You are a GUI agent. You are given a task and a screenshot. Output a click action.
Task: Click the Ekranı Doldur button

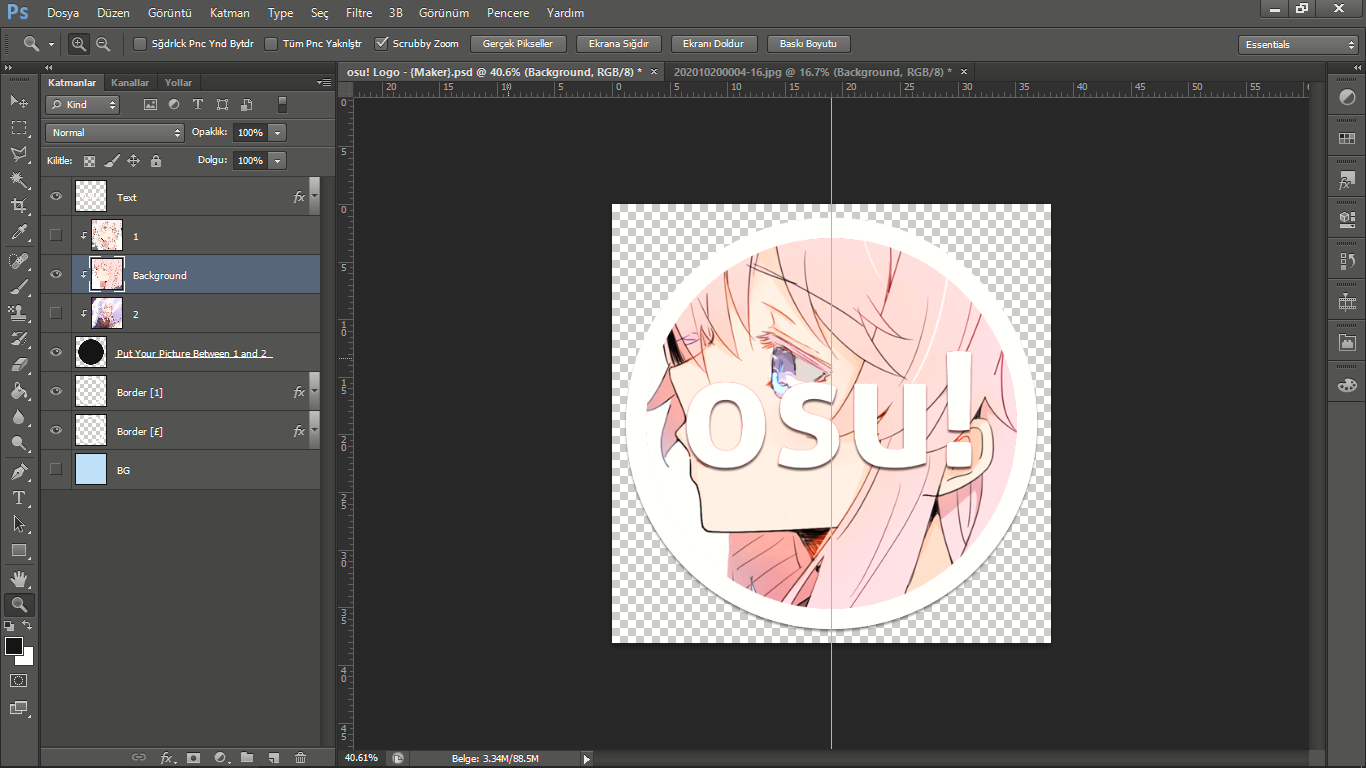click(x=714, y=44)
